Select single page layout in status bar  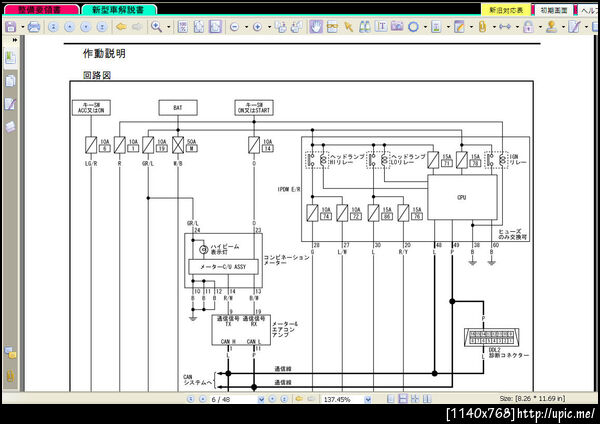(390, 399)
